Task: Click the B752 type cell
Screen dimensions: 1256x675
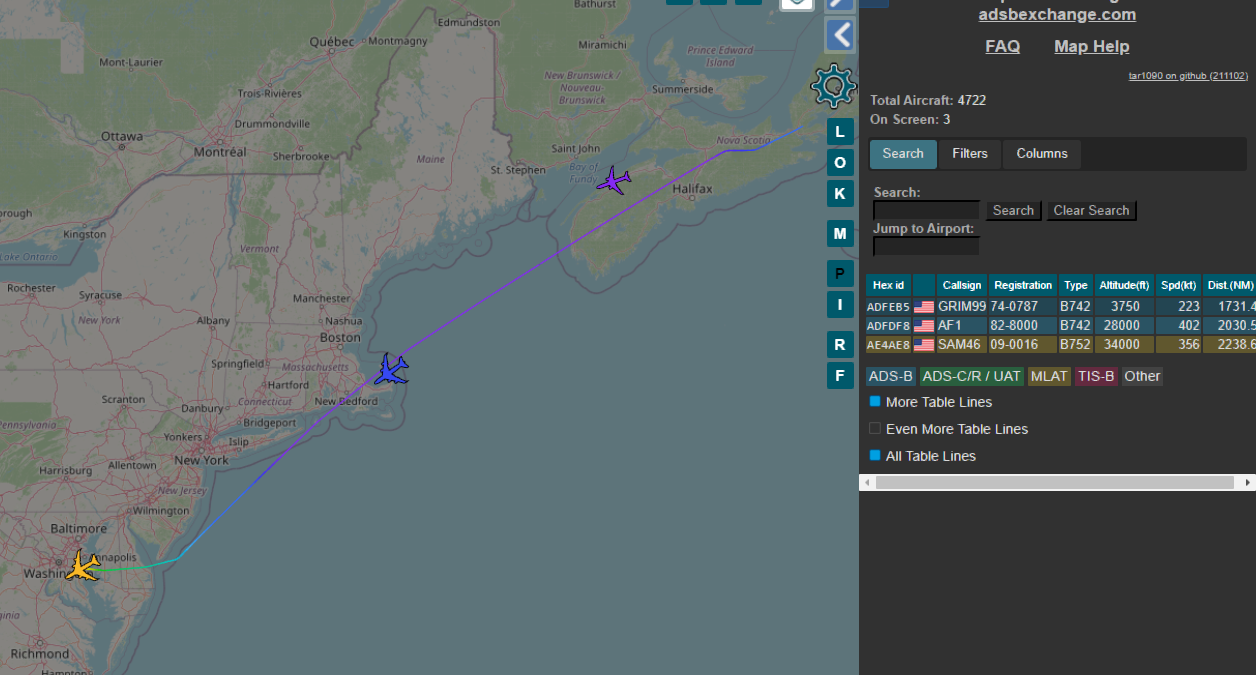Action: coord(1075,345)
